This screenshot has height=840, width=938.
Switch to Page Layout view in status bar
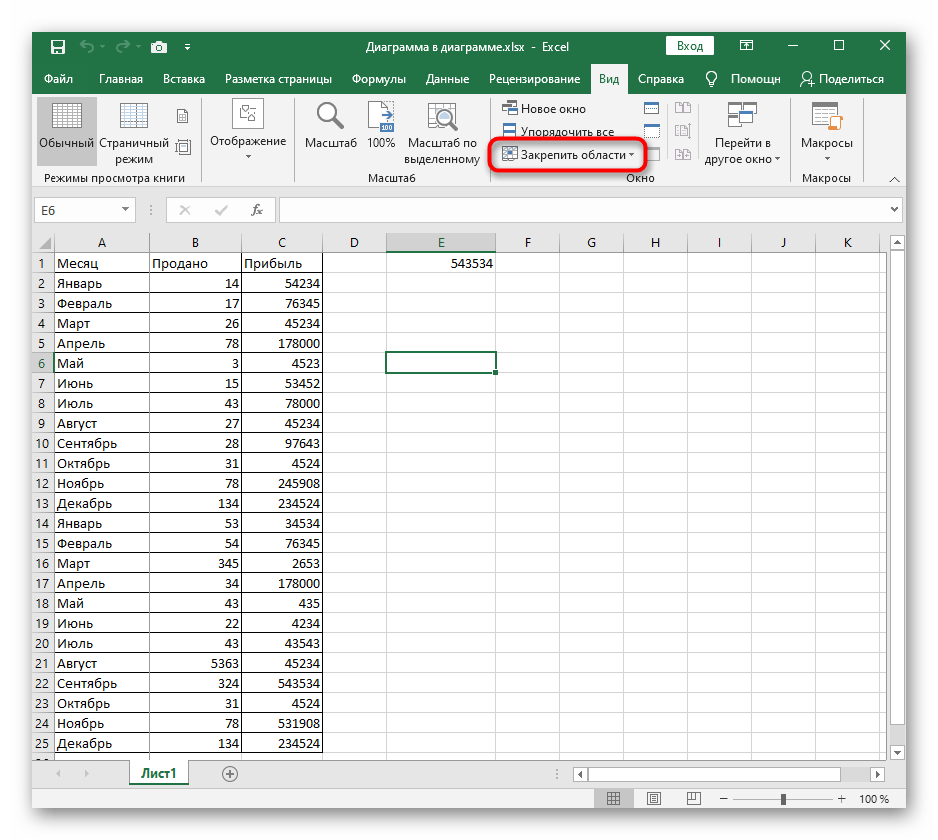pyautogui.click(x=654, y=798)
